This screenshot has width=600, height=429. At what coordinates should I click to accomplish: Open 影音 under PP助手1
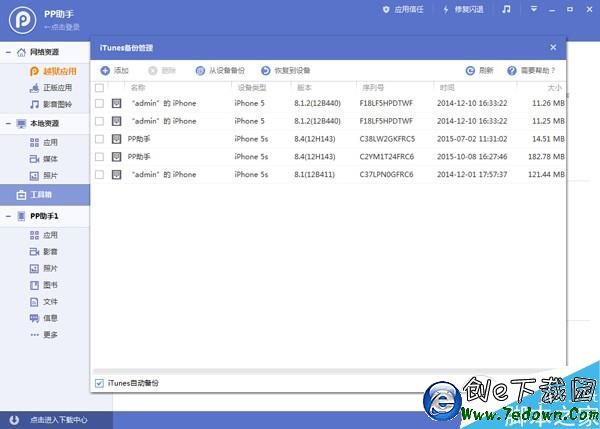pos(44,251)
